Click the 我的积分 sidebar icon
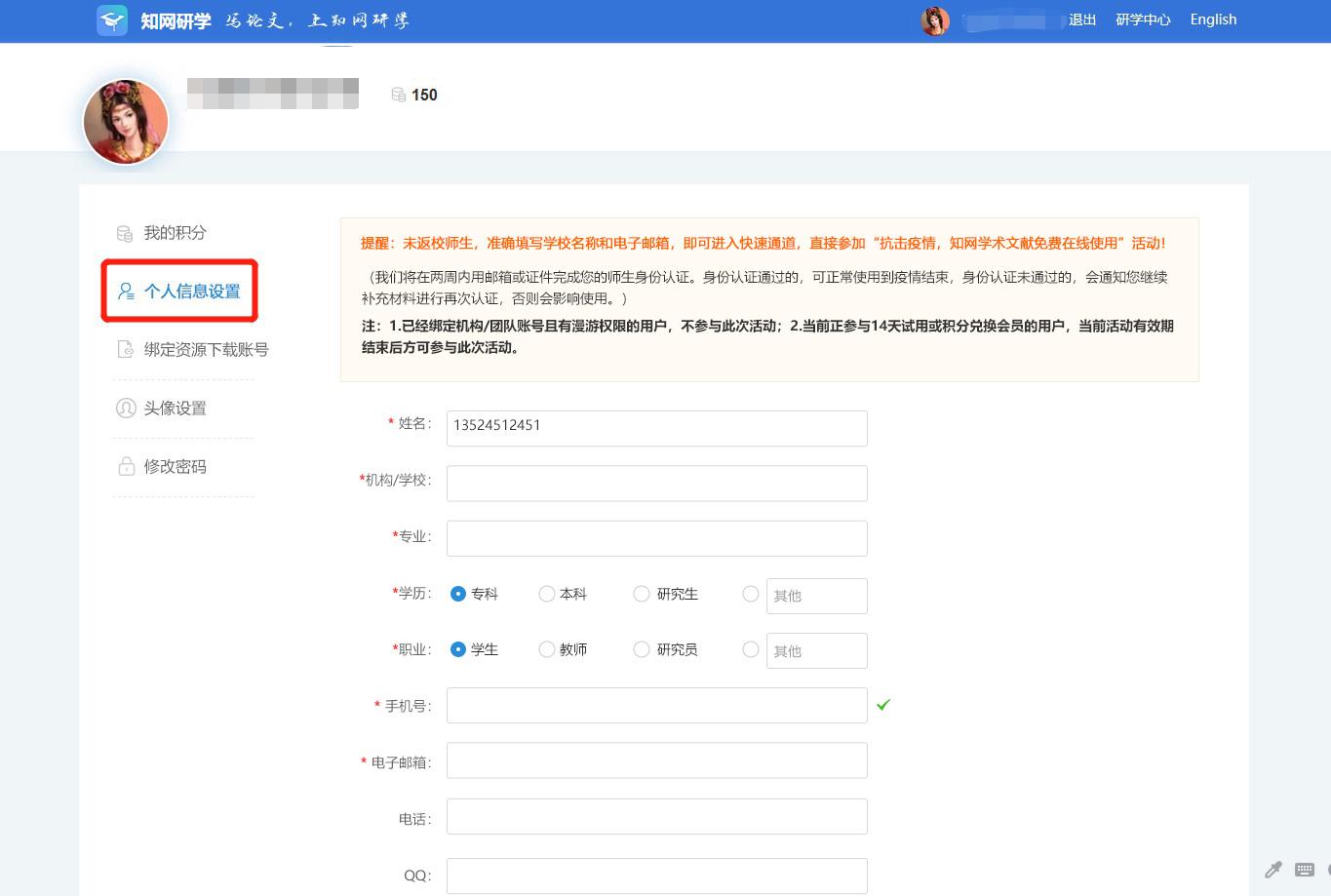This screenshot has width=1331, height=896. pos(125,233)
